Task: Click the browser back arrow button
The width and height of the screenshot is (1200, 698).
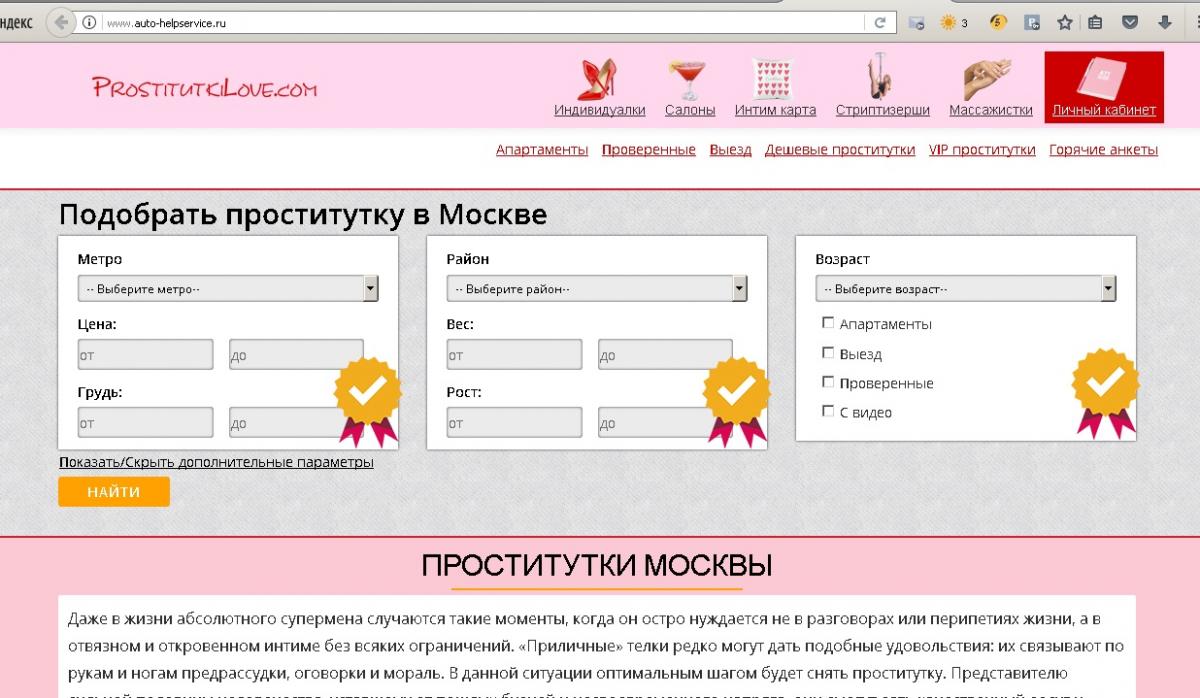Action: [61, 23]
